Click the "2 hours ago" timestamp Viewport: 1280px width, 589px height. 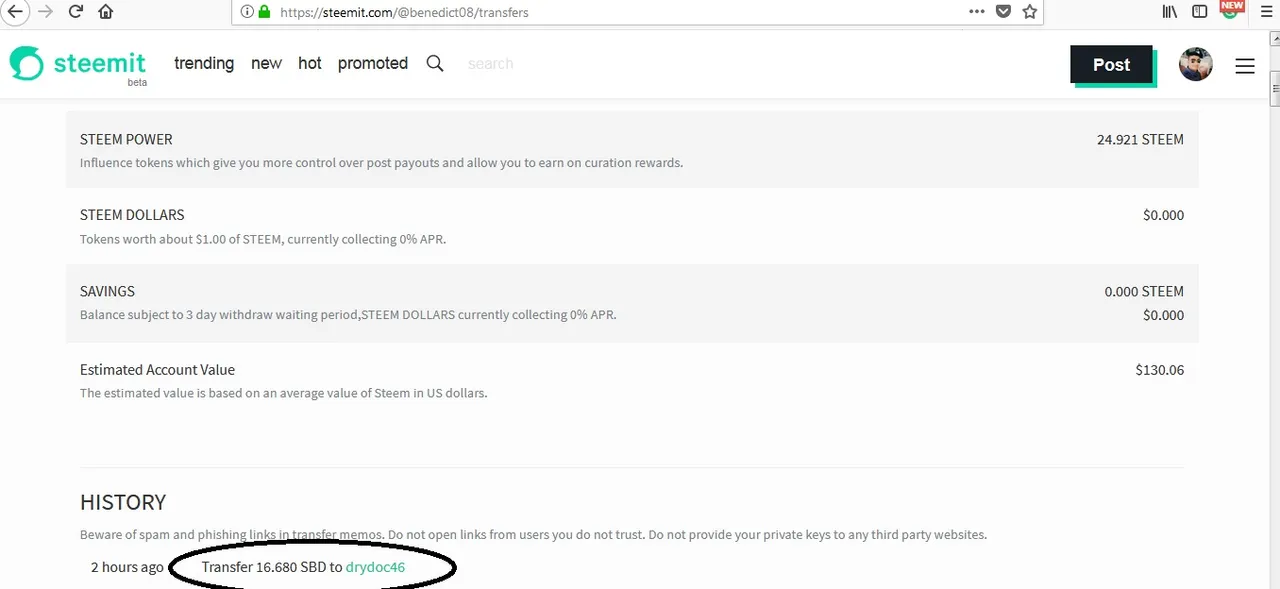pos(127,567)
